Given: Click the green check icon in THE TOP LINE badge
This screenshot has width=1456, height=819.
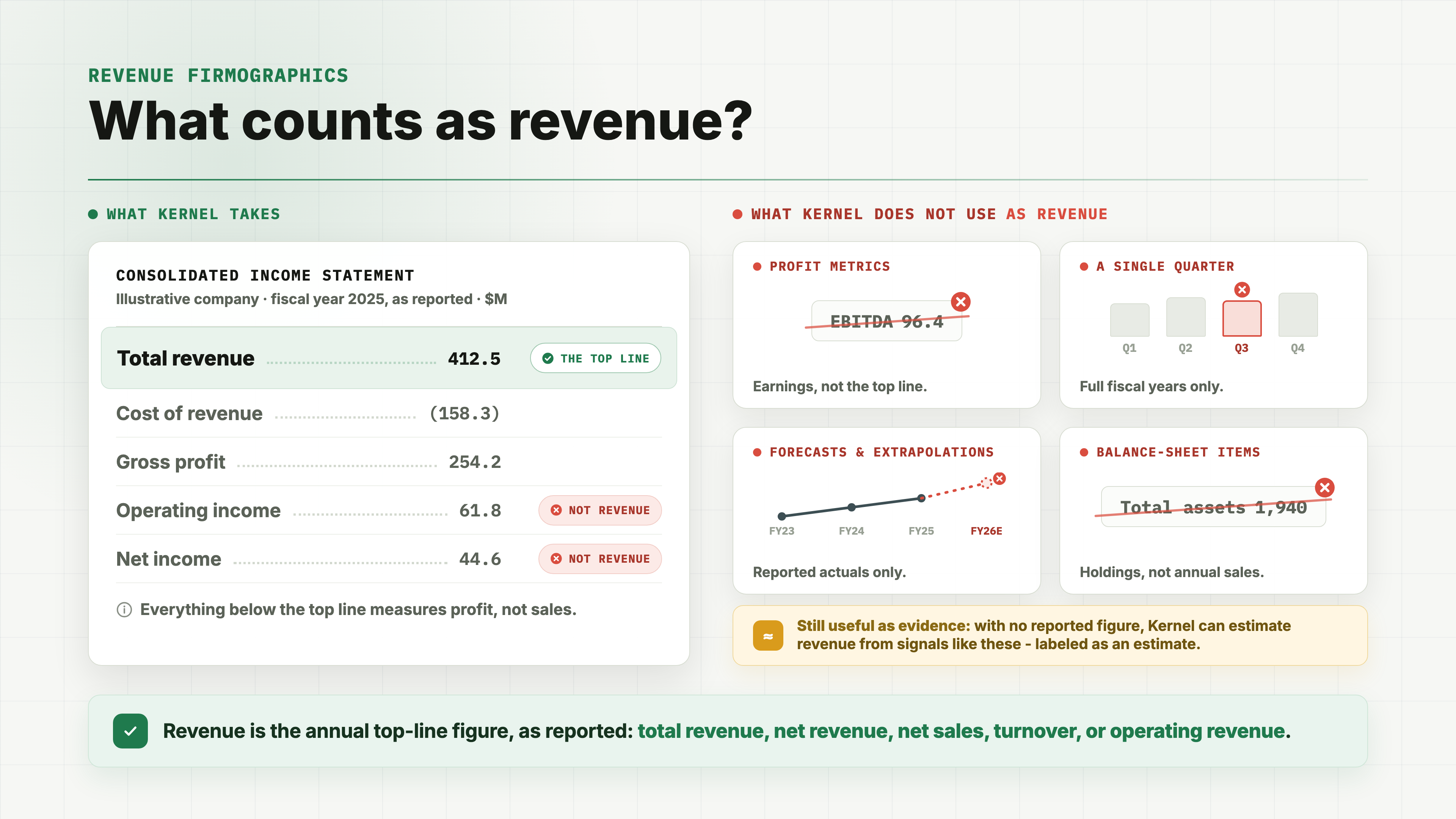Looking at the screenshot, I should tap(548, 358).
